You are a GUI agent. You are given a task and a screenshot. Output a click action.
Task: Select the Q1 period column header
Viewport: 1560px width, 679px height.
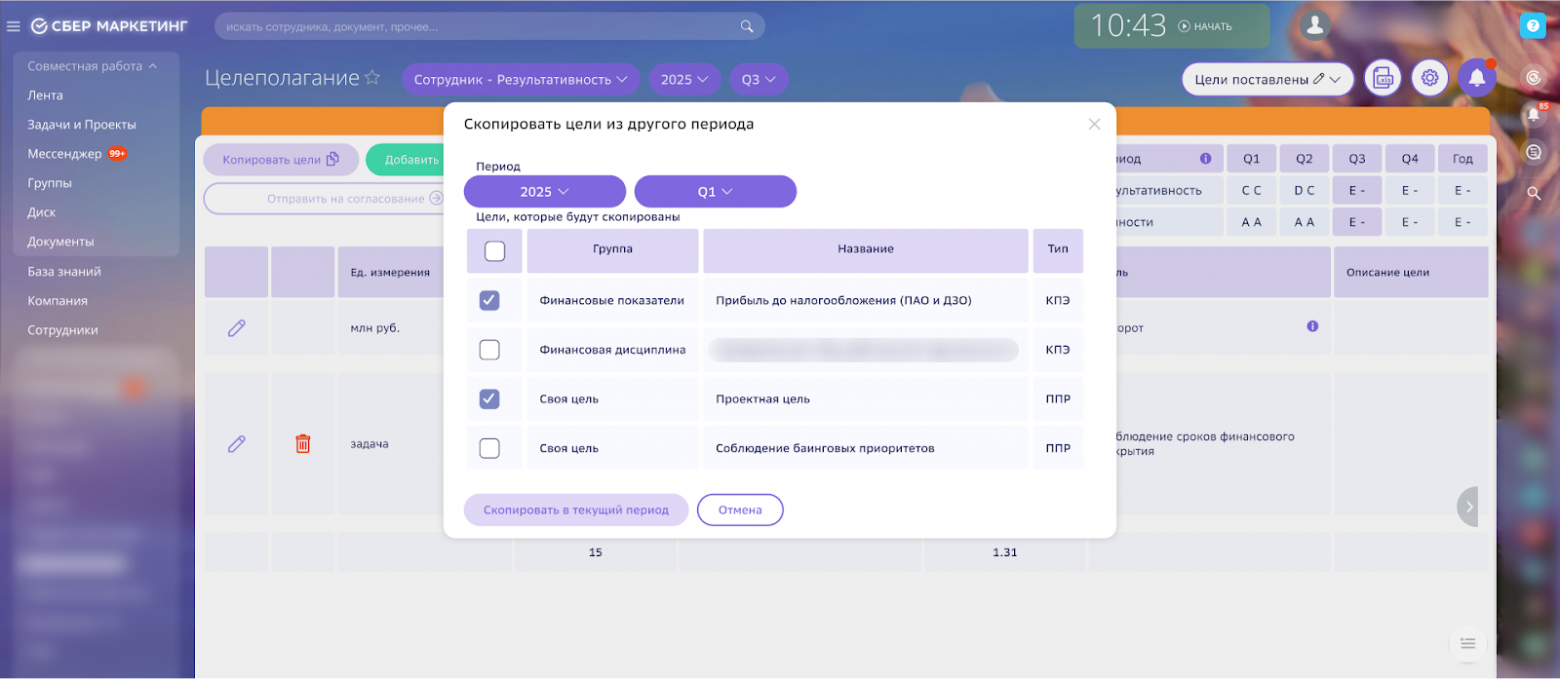pos(1252,158)
